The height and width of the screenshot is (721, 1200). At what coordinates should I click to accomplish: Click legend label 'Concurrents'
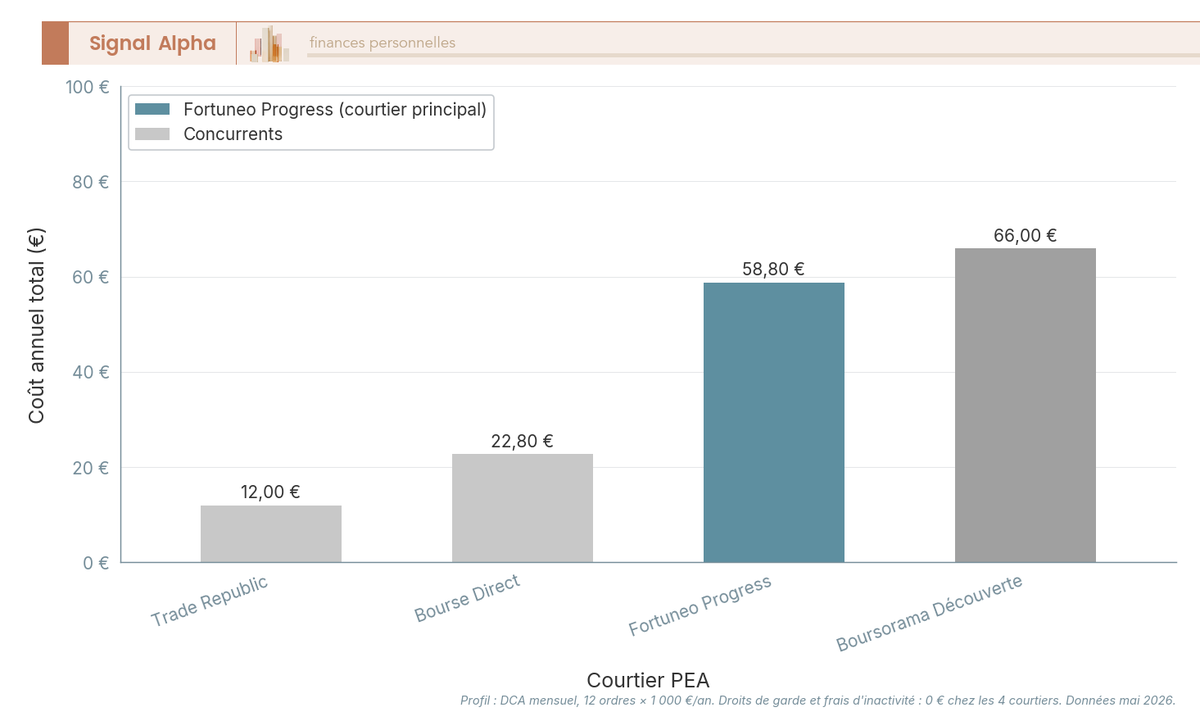tap(233, 134)
